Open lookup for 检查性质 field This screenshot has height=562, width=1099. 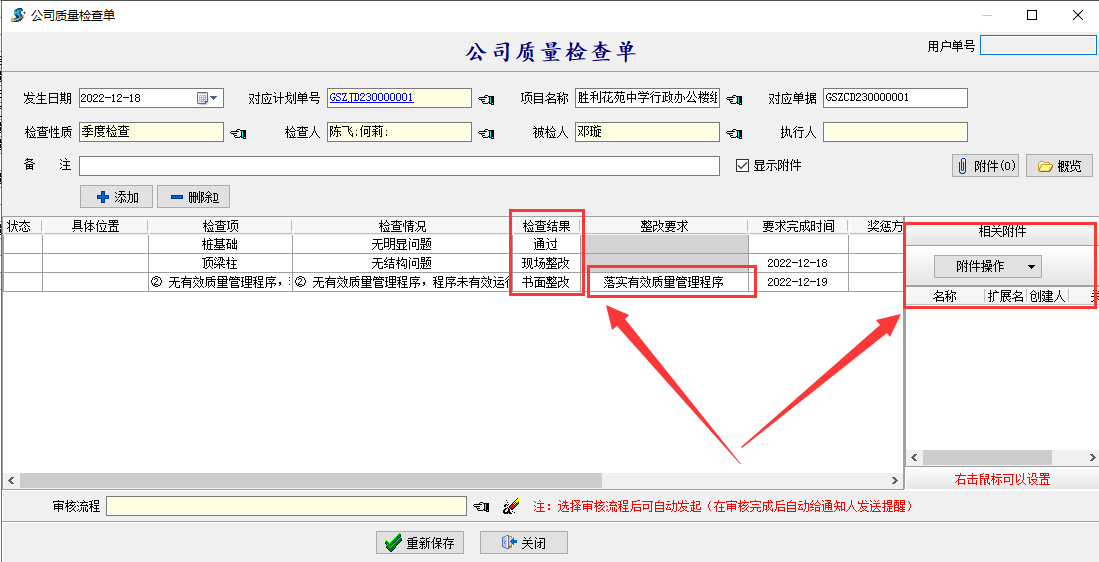tap(238, 133)
